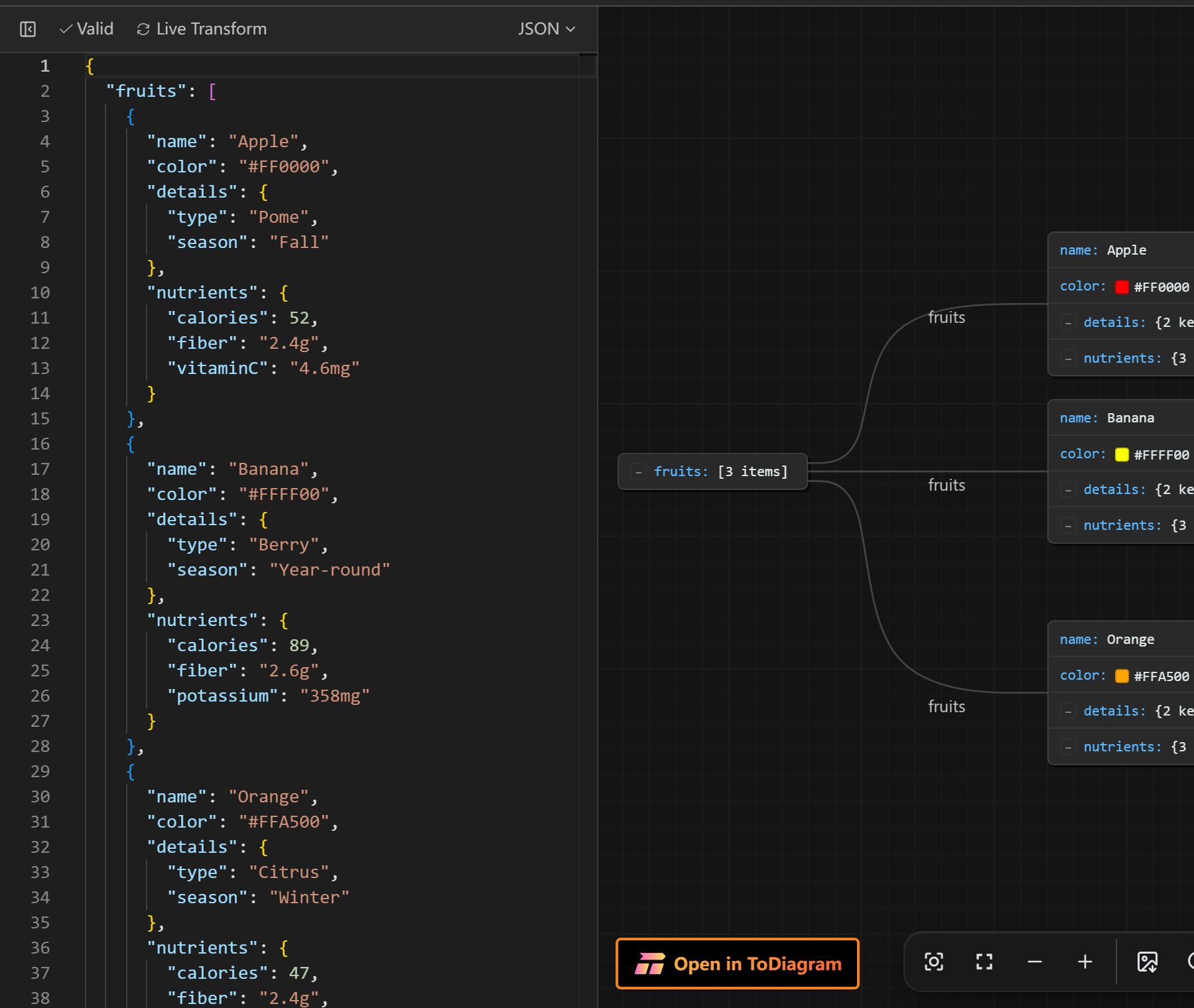Viewport: 1194px width, 1008px height.
Task: Collapse Orange's details node
Action: click(x=1068, y=712)
